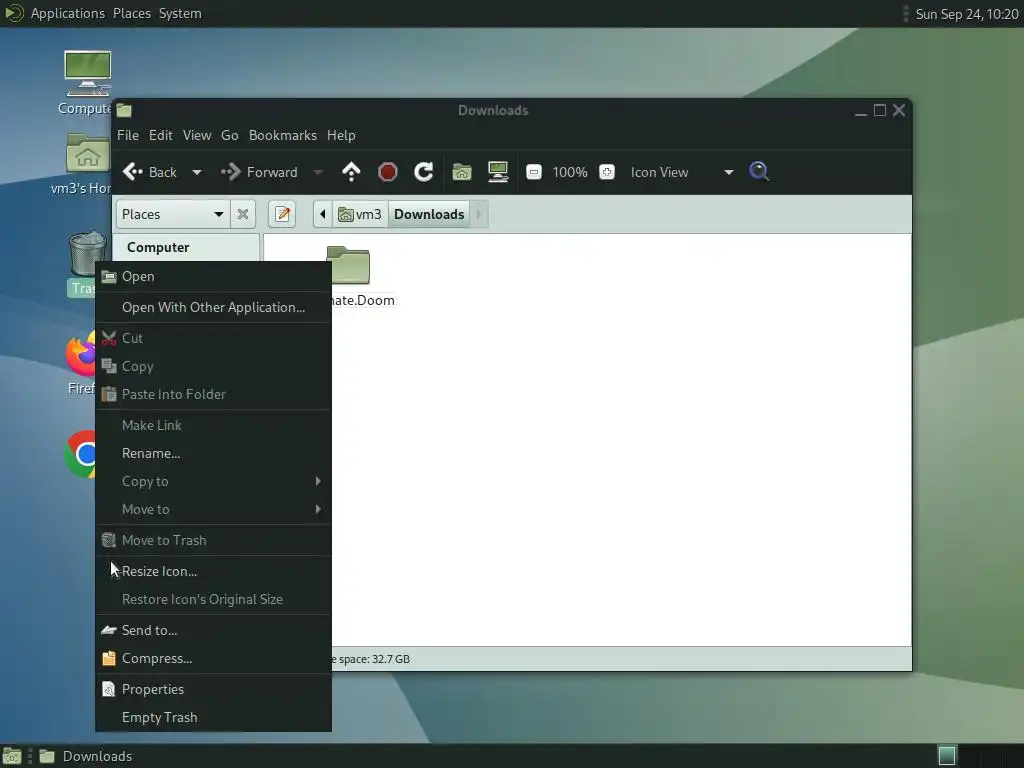Viewport: 1024px width, 768px height.
Task: Select Resize Icon... menu entry
Action: pyautogui.click(x=214, y=571)
